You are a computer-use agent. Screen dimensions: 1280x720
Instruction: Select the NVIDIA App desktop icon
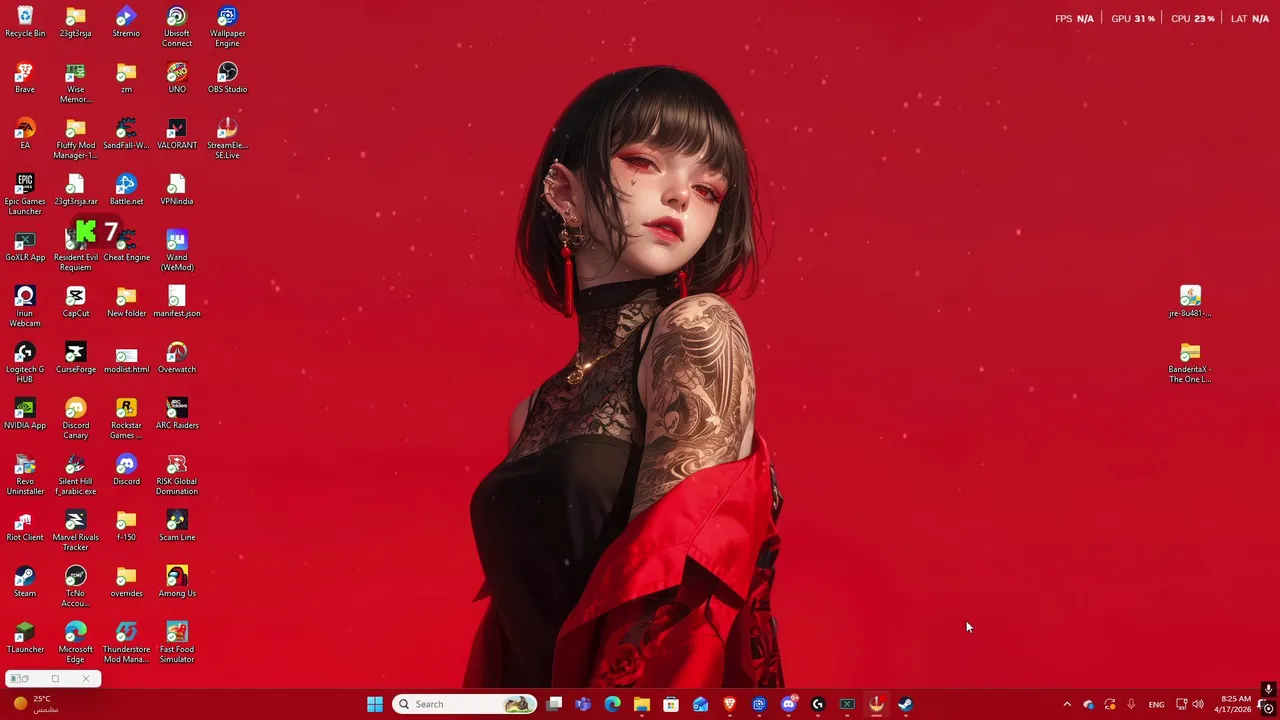25,414
